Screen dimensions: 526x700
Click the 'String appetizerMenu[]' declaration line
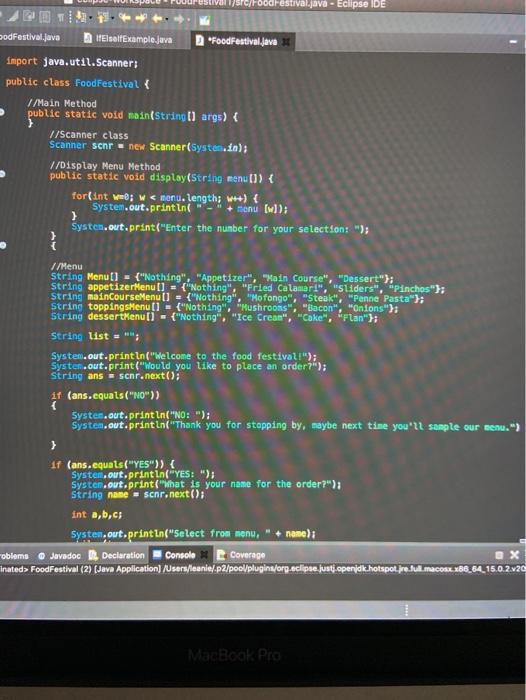(248, 288)
